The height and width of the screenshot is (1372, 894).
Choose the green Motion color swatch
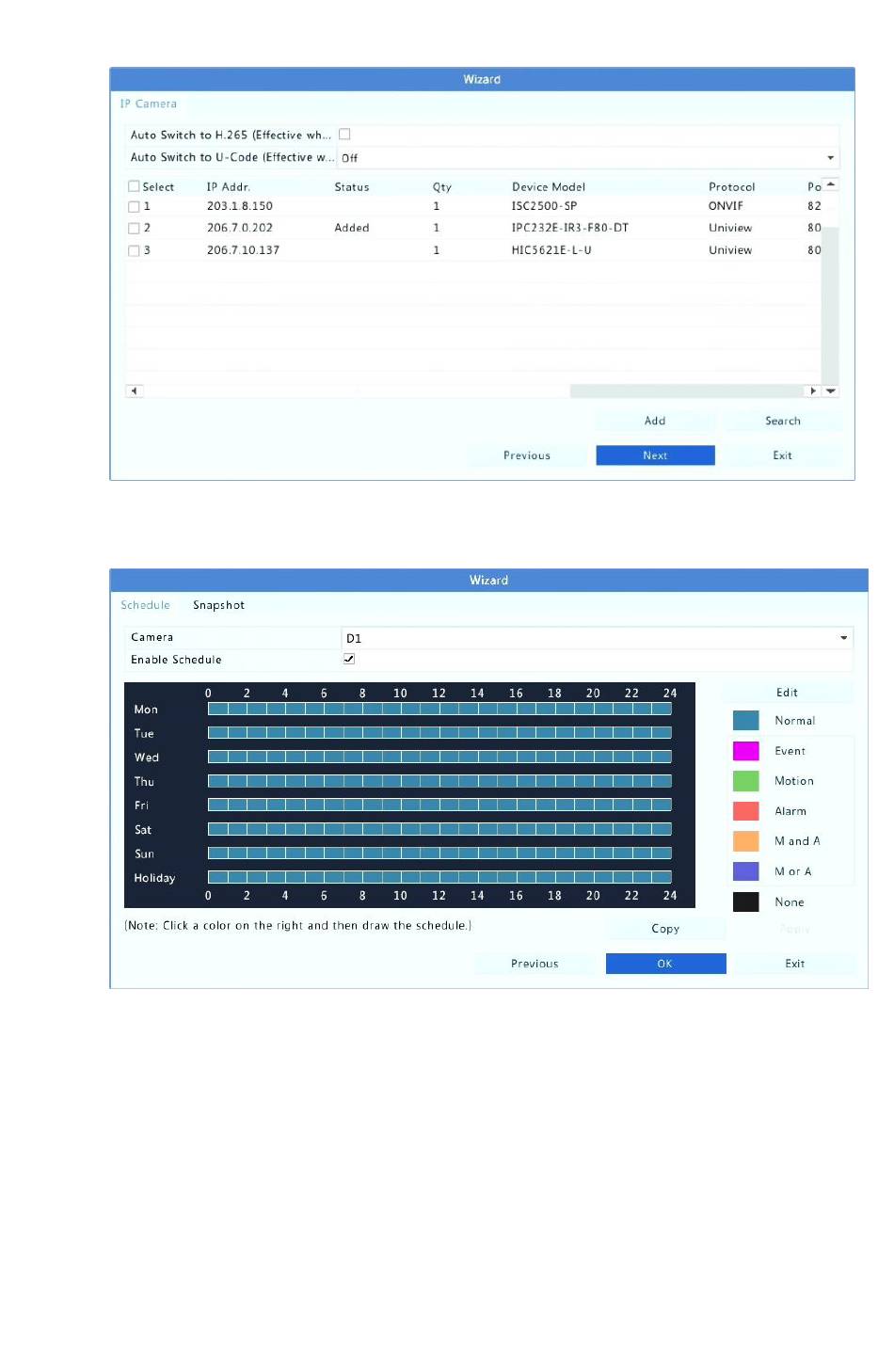coord(745,781)
